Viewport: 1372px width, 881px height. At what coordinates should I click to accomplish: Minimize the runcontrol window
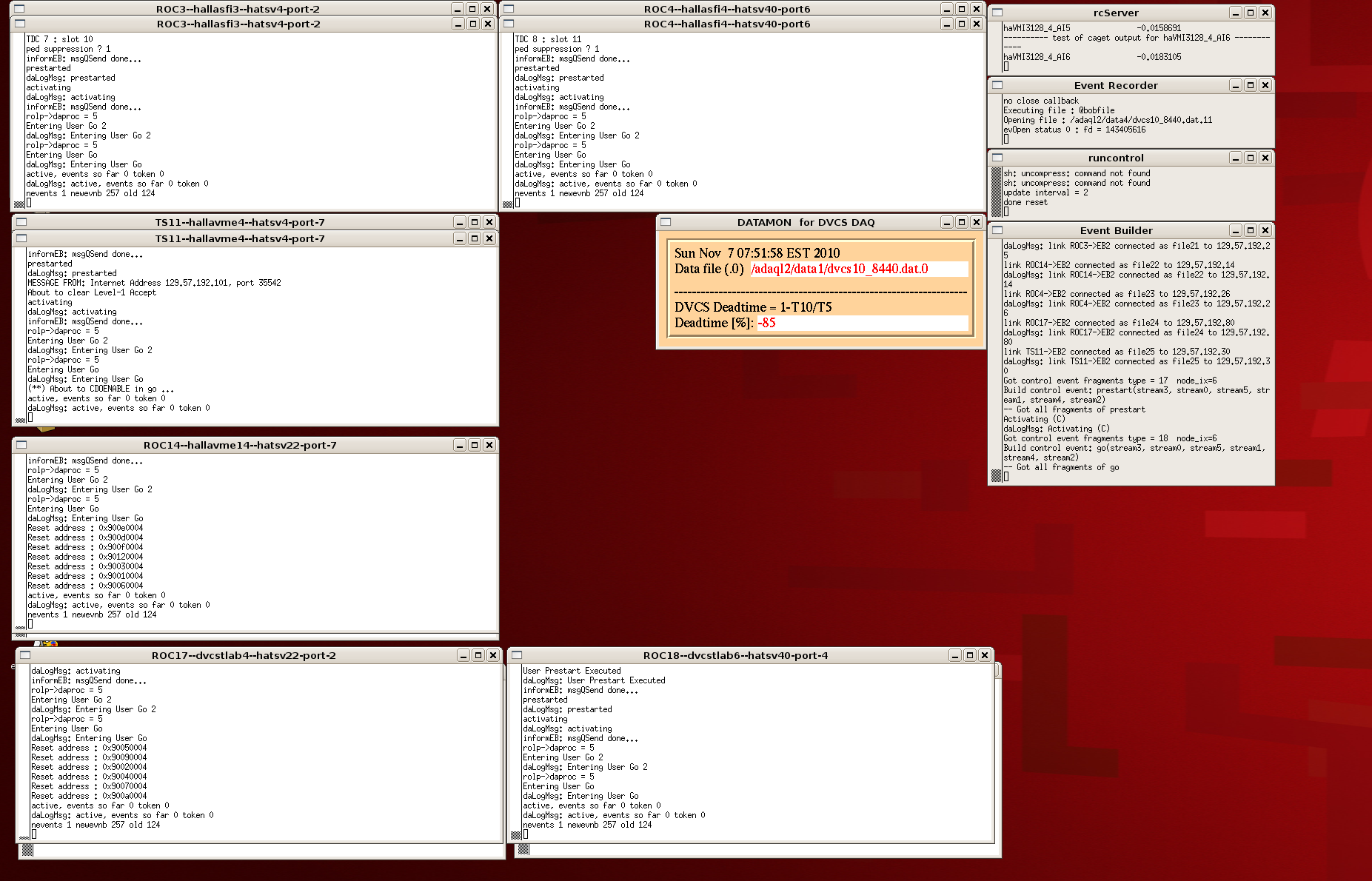[1236, 158]
